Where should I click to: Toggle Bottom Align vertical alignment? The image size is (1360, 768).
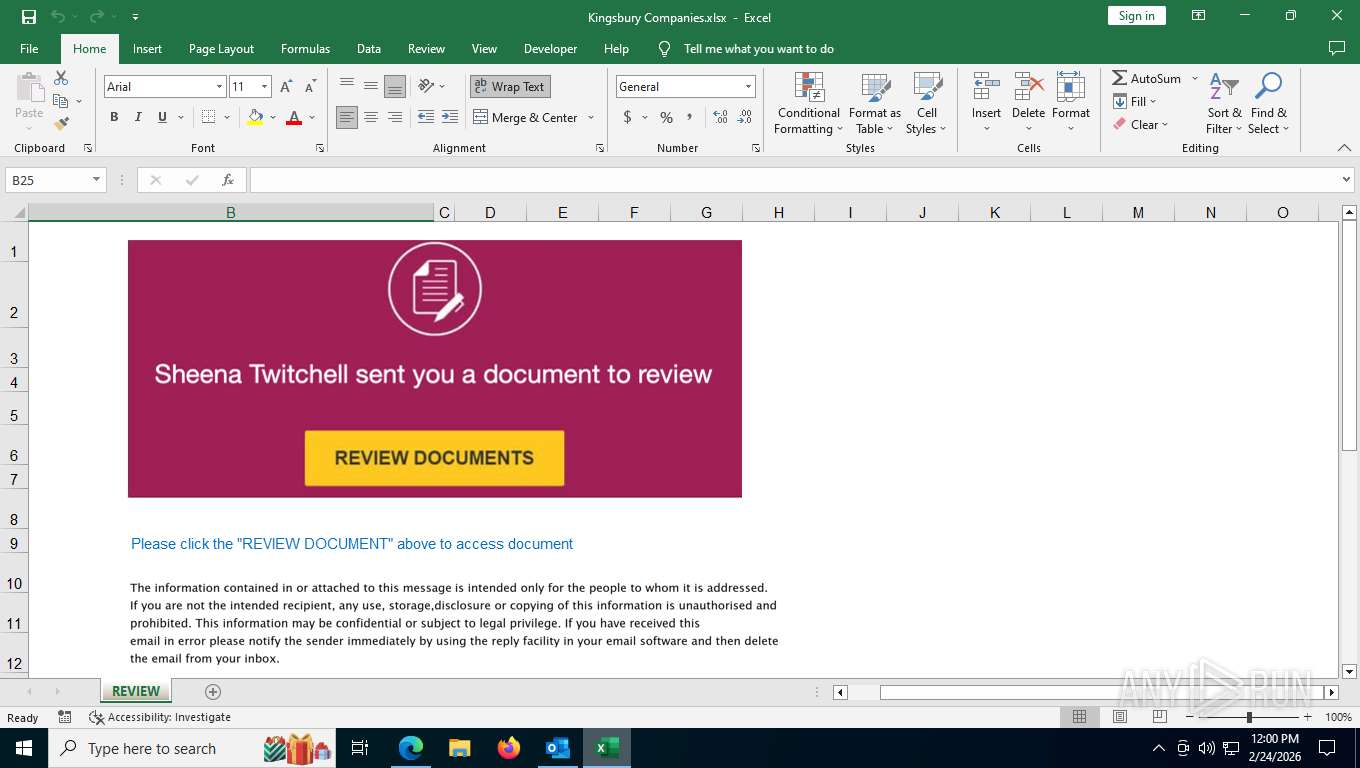tap(395, 86)
